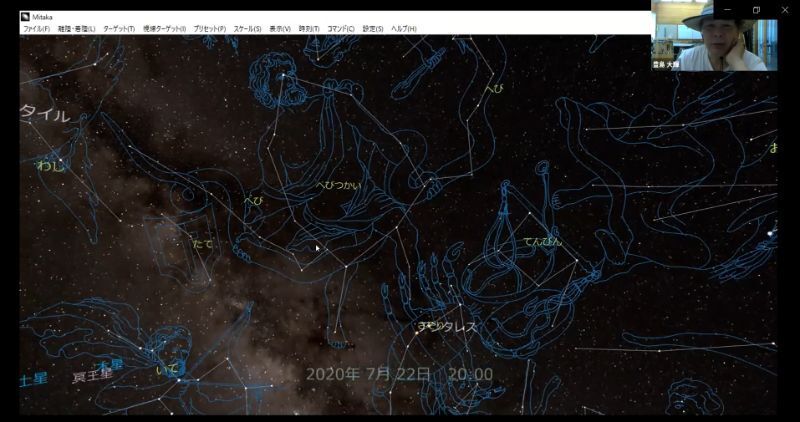The image size is (800, 422).
Task: Click the てんびん constellation label
Action: tap(543, 242)
